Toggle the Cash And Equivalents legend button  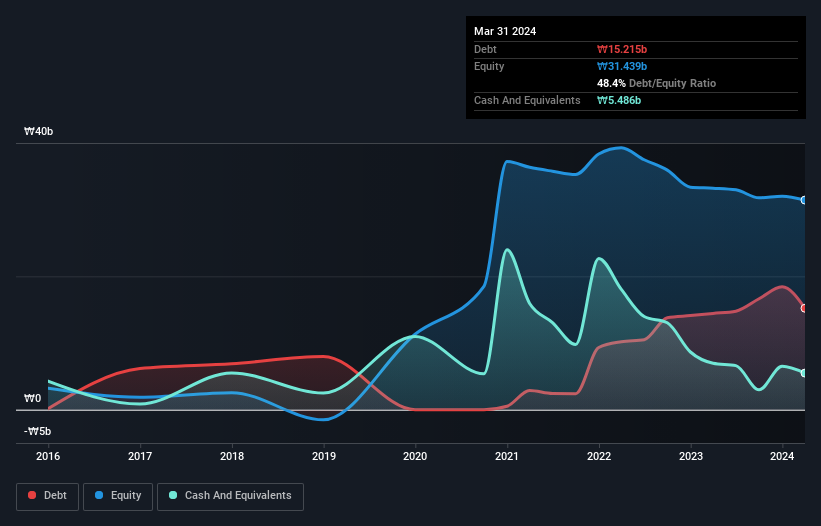(x=230, y=496)
